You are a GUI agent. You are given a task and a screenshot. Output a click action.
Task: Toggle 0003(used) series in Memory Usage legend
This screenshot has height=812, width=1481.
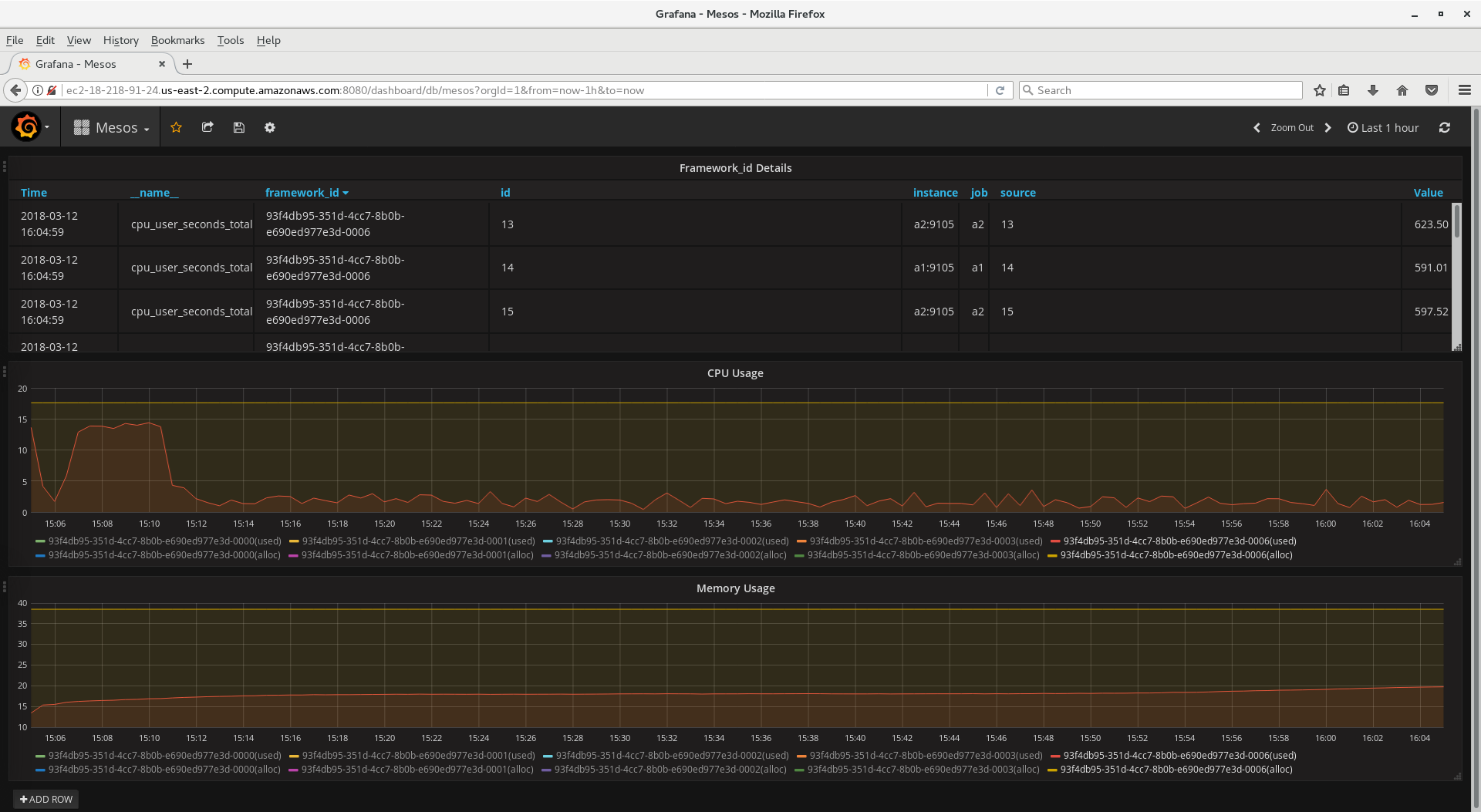pyautogui.click(x=926, y=756)
